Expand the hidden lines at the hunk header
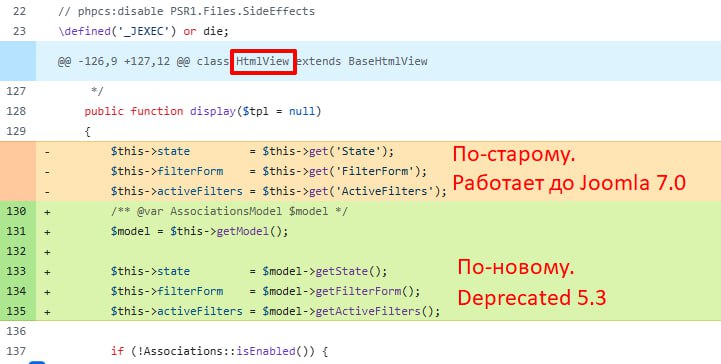This screenshot has height=364, width=721. [18, 61]
